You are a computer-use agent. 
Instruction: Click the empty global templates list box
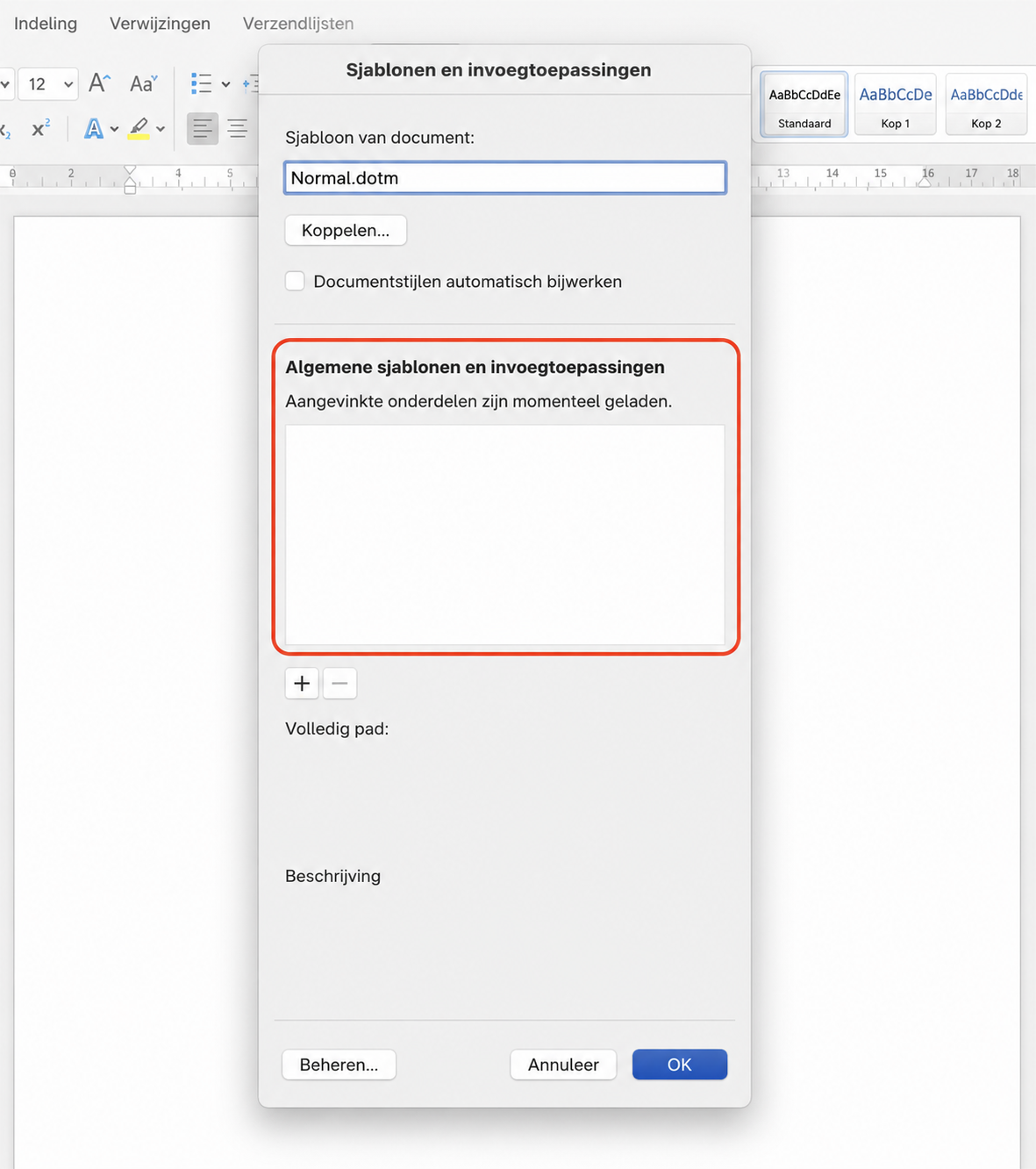tap(505, 535)
